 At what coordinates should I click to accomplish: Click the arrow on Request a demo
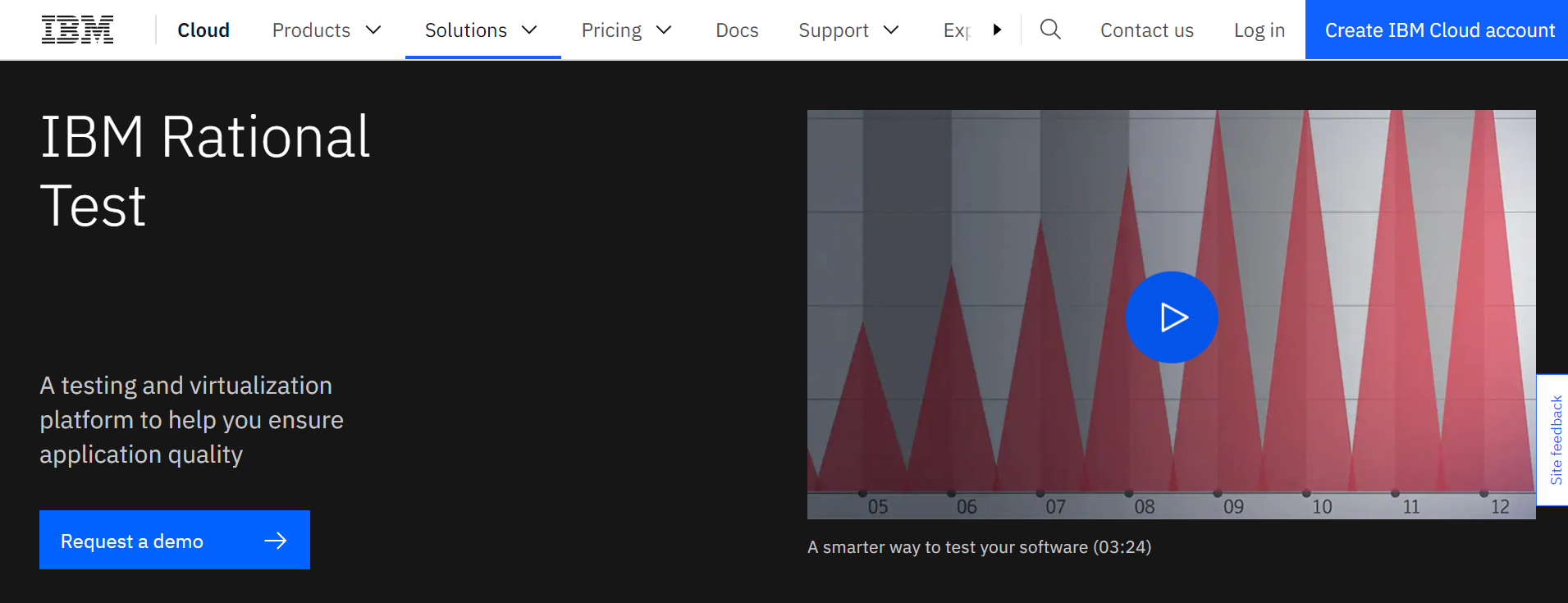(x=276, y=541)
